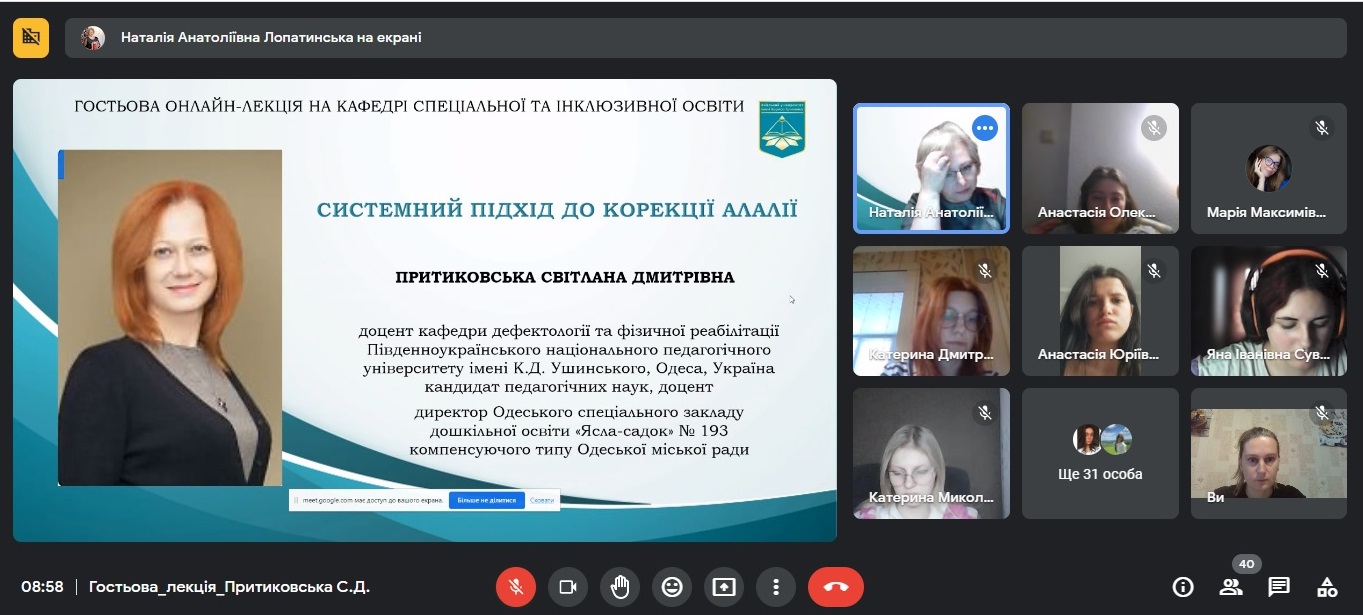Open options dots on Наталія Анатолії tile
The image size is (1363, 615).
(985, 128)
